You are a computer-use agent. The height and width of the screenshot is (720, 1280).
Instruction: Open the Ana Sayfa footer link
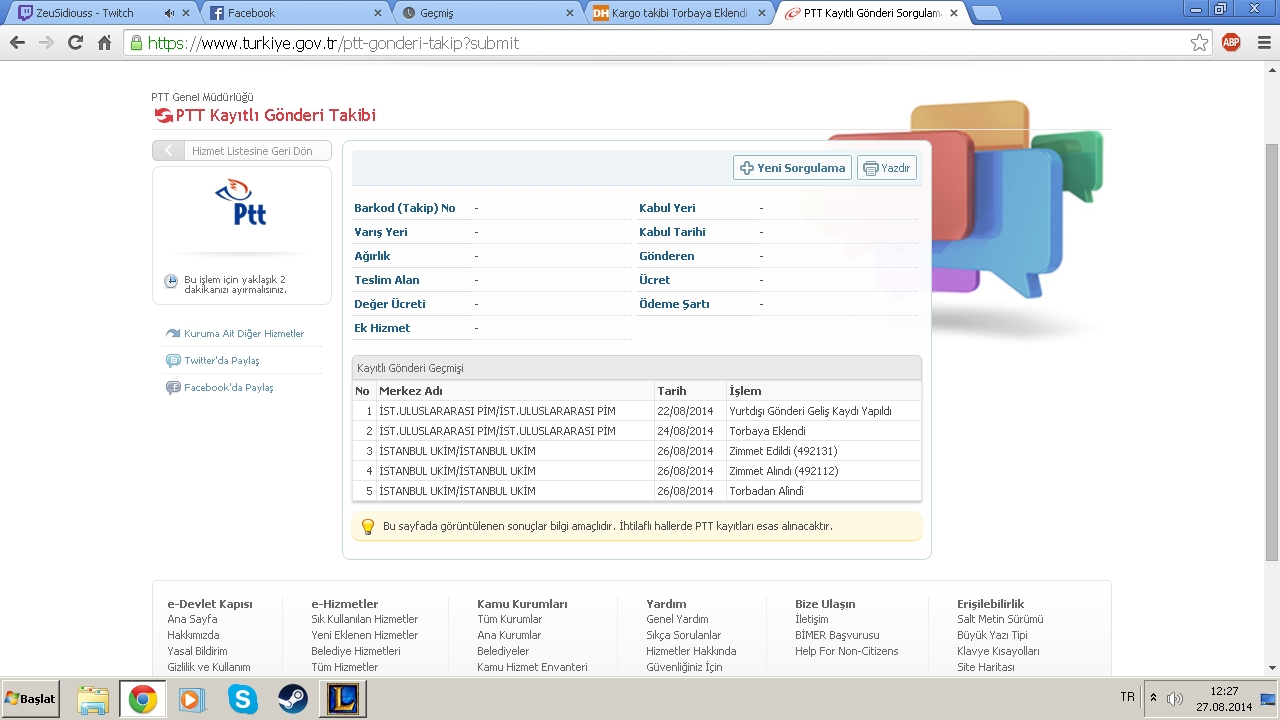click(x=192, y=619)
